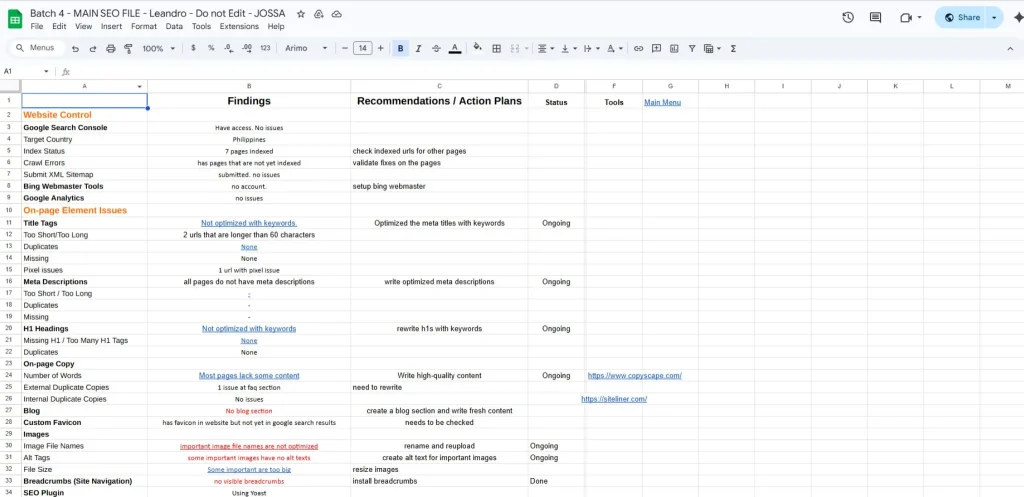1024x497 pixels.
Task: Open column A header dropdown arrow
Action: coord(140,86)
